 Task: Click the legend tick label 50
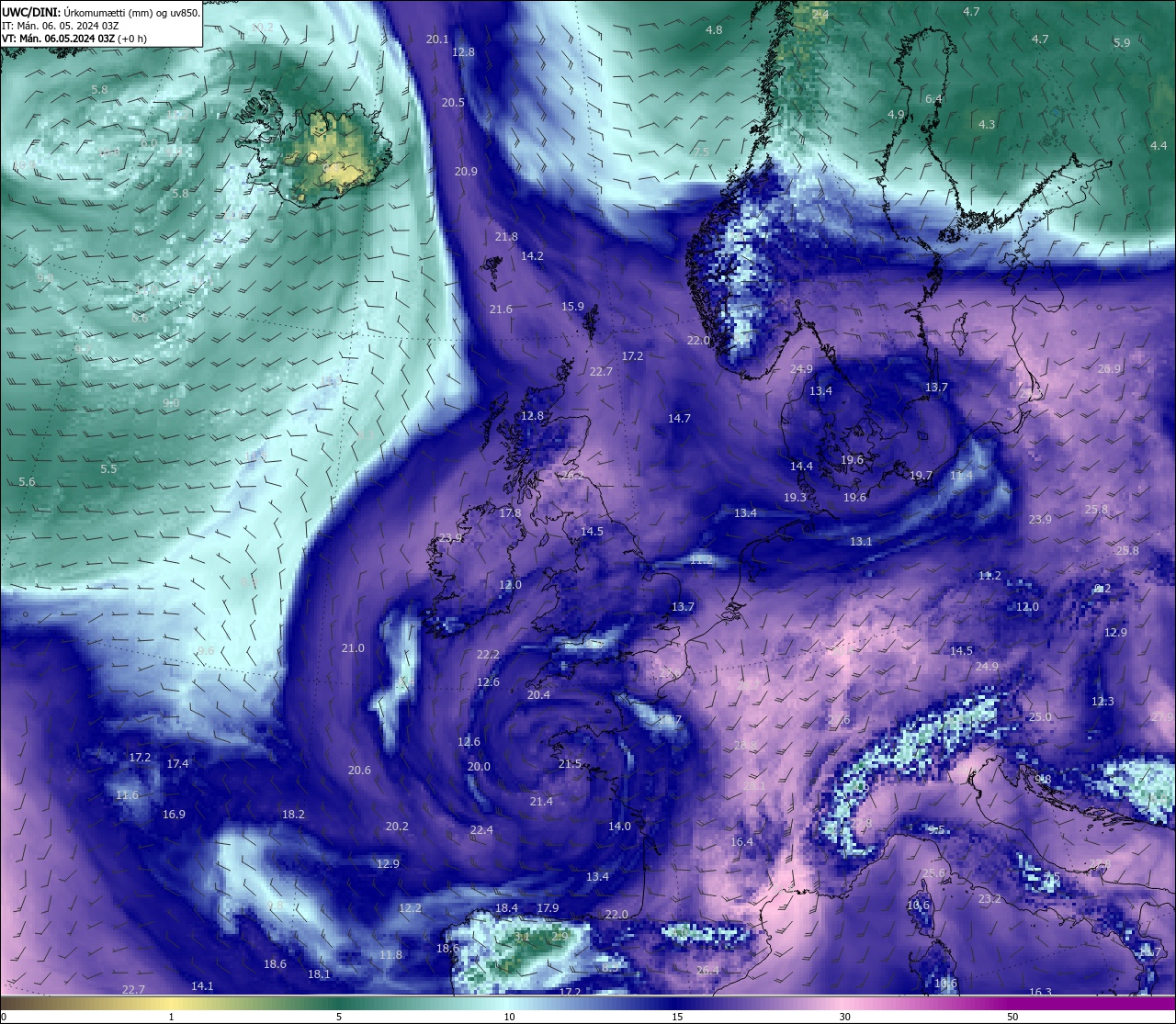(1012, 1017)
